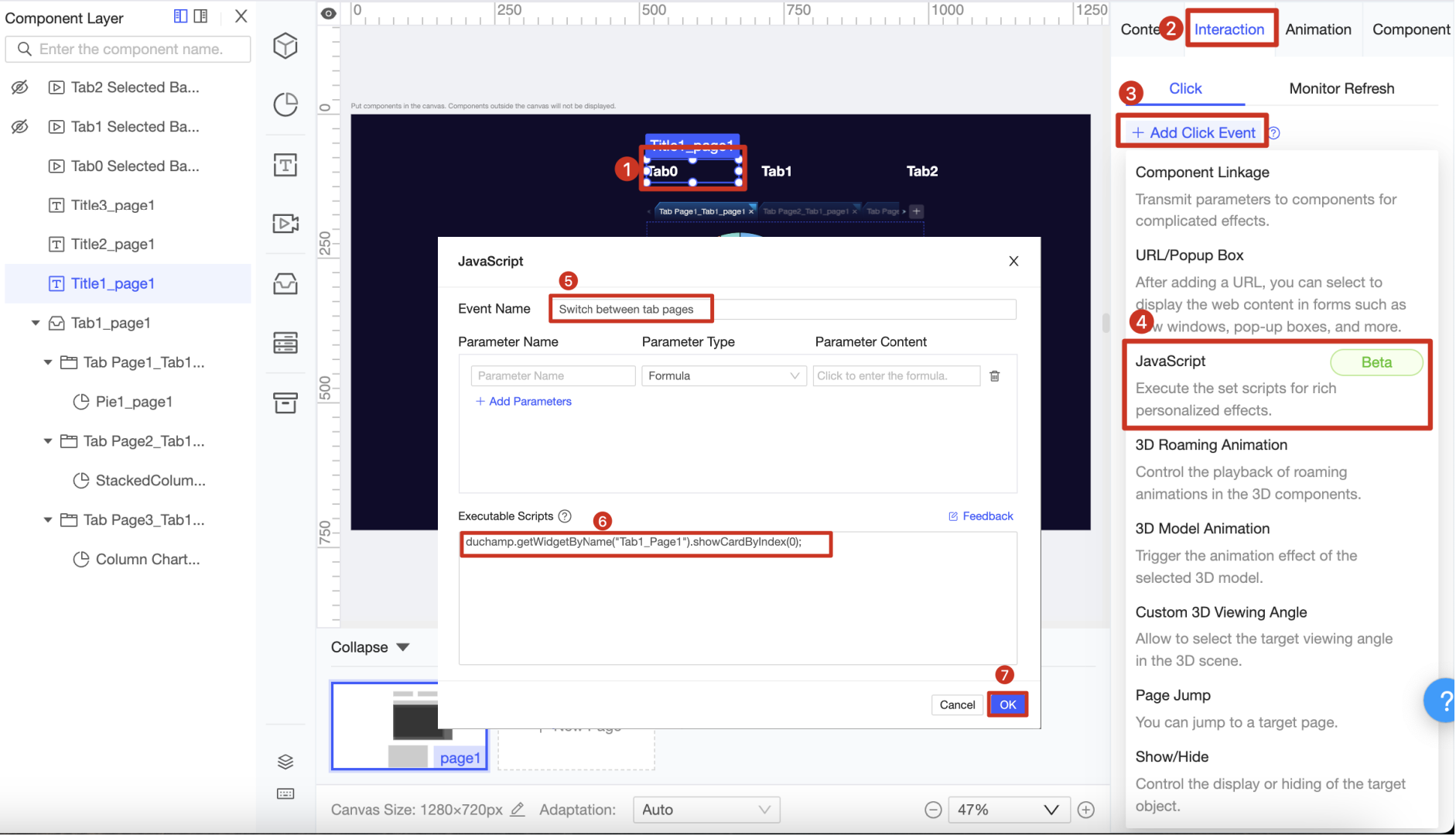Select the Click event tab
The height and width of the screenshot is (836, 1456).
point(1185,88)
